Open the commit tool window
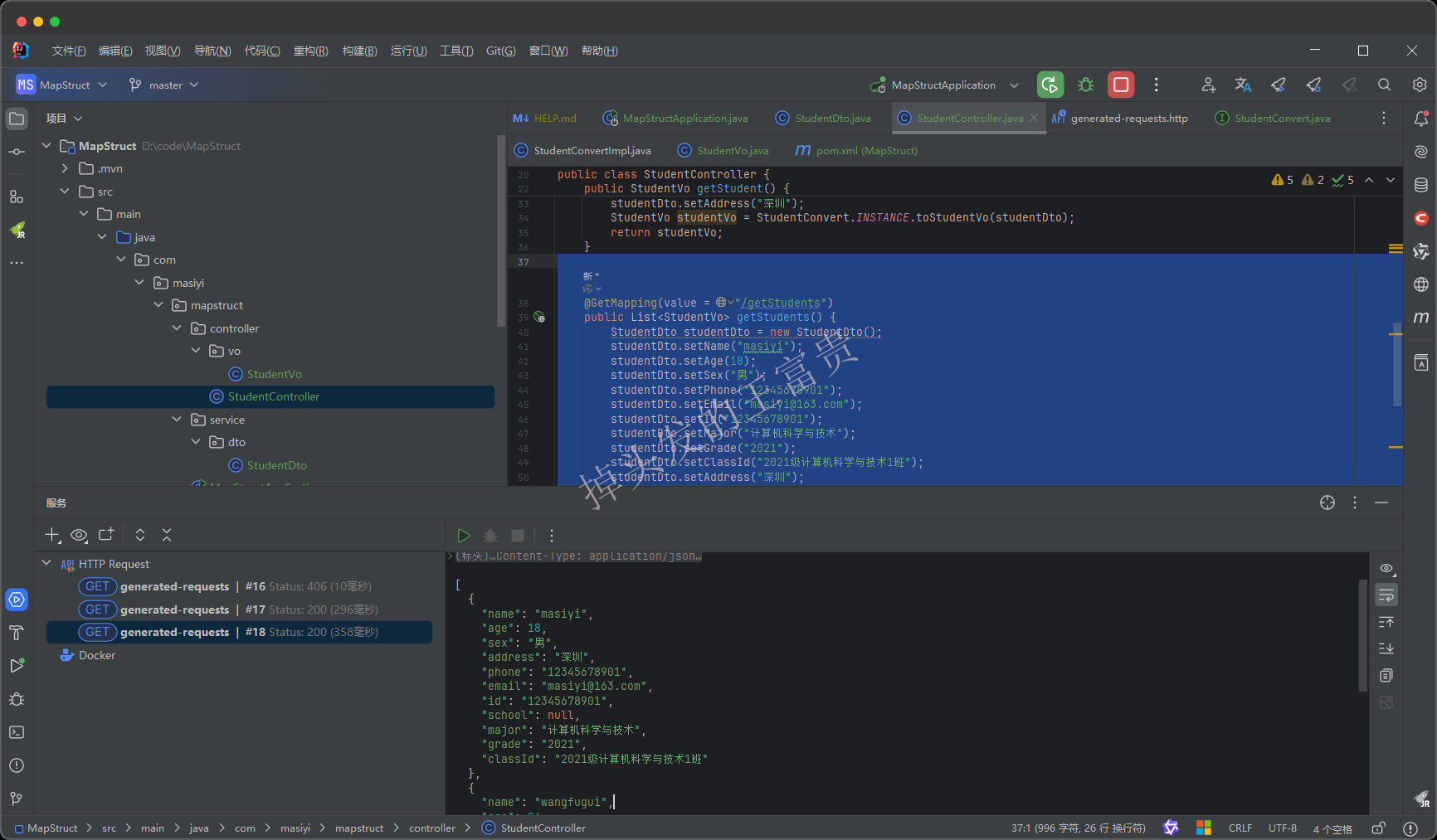Viewport: 1437px width, 840px height. click(17, 152)
